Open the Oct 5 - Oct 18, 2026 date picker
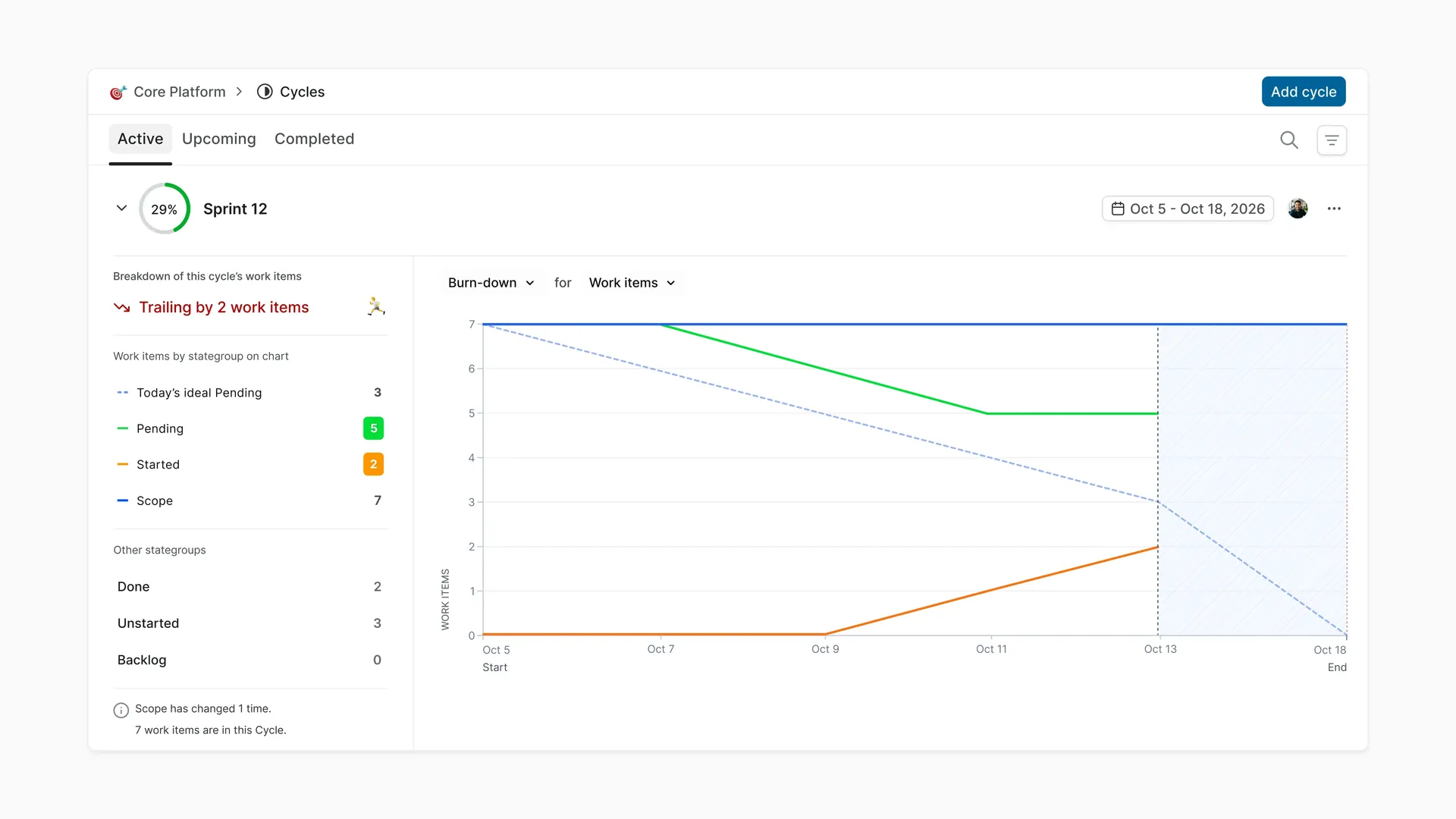This screenshot has height=819, width=1456. coord(1188,209)
